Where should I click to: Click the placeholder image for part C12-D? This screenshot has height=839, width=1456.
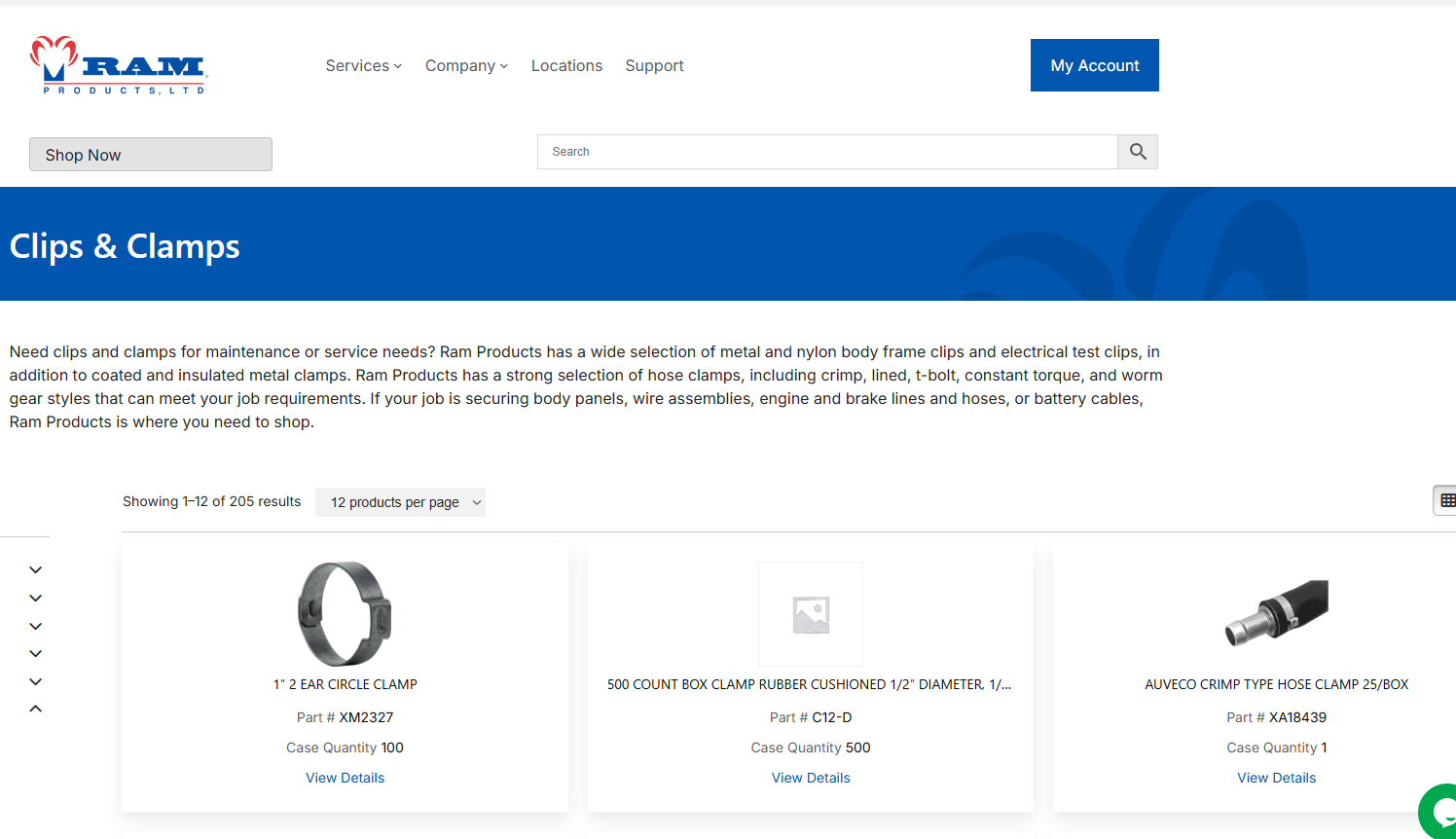[x=811, y=614]
